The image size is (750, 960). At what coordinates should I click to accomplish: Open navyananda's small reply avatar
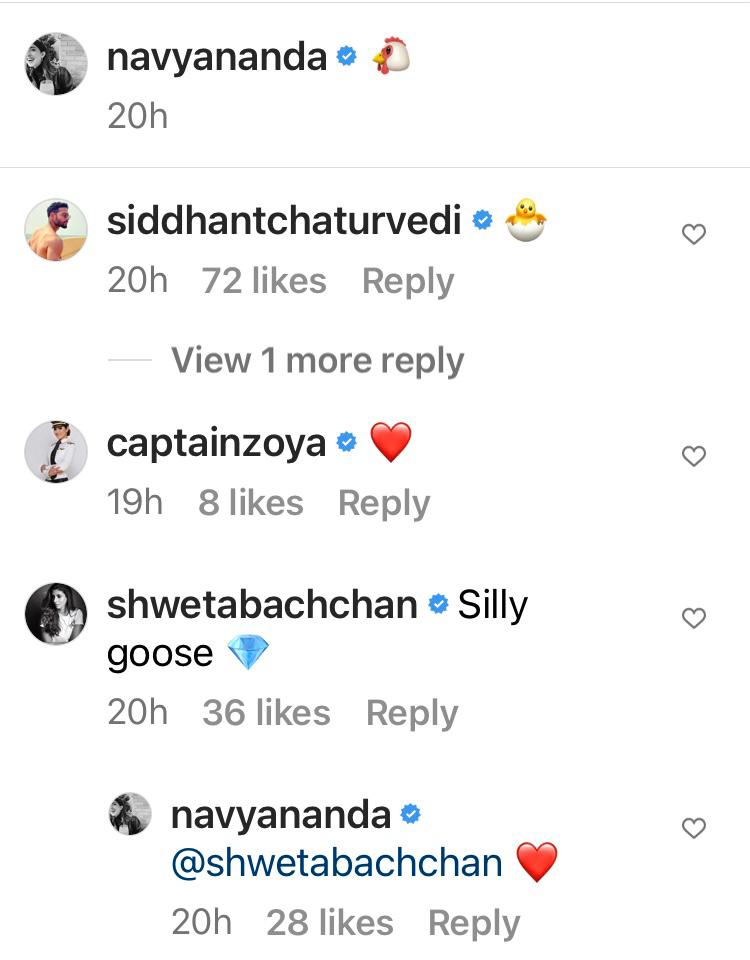[129, 814]
